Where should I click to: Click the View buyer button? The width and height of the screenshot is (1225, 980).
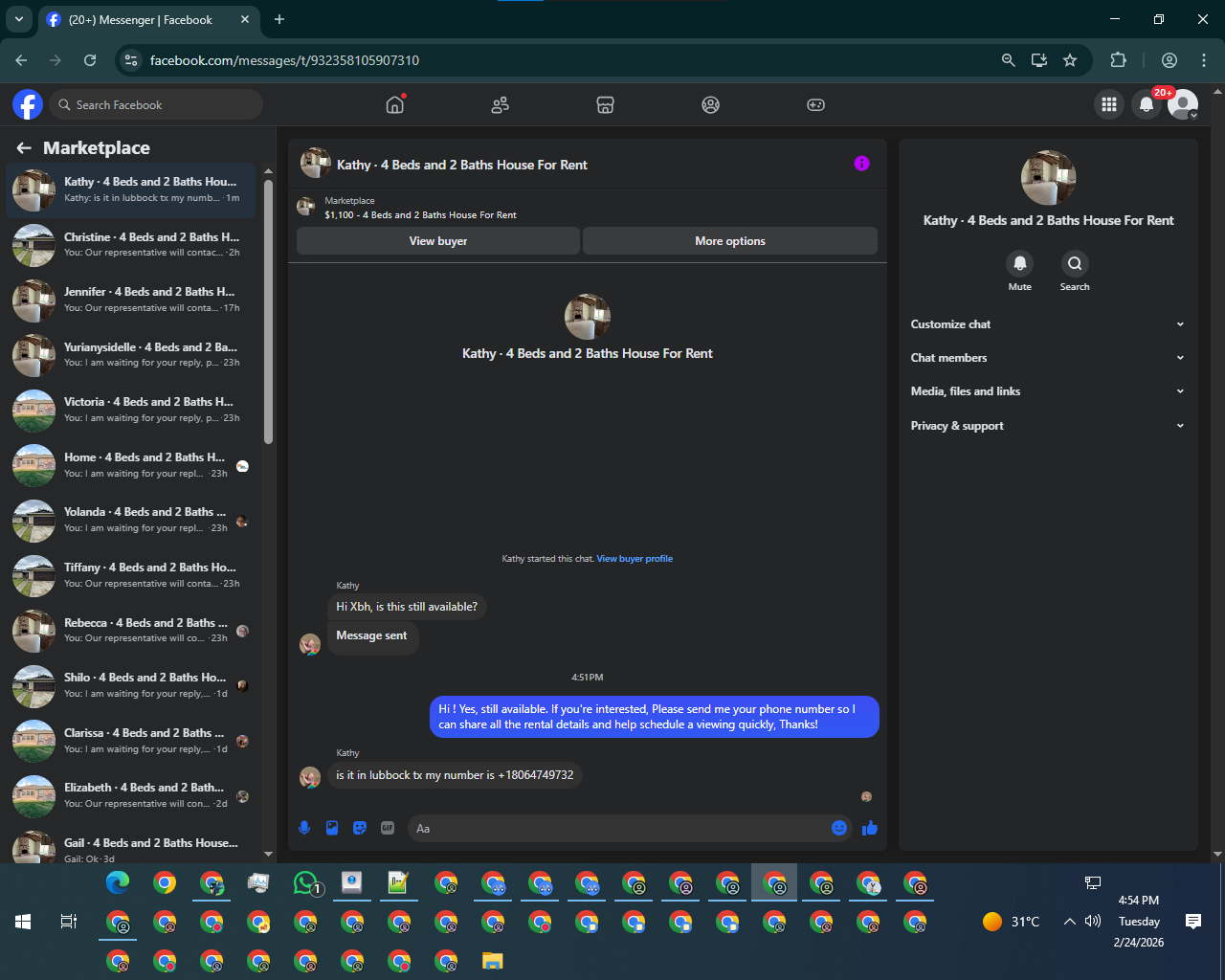point(438,241)
